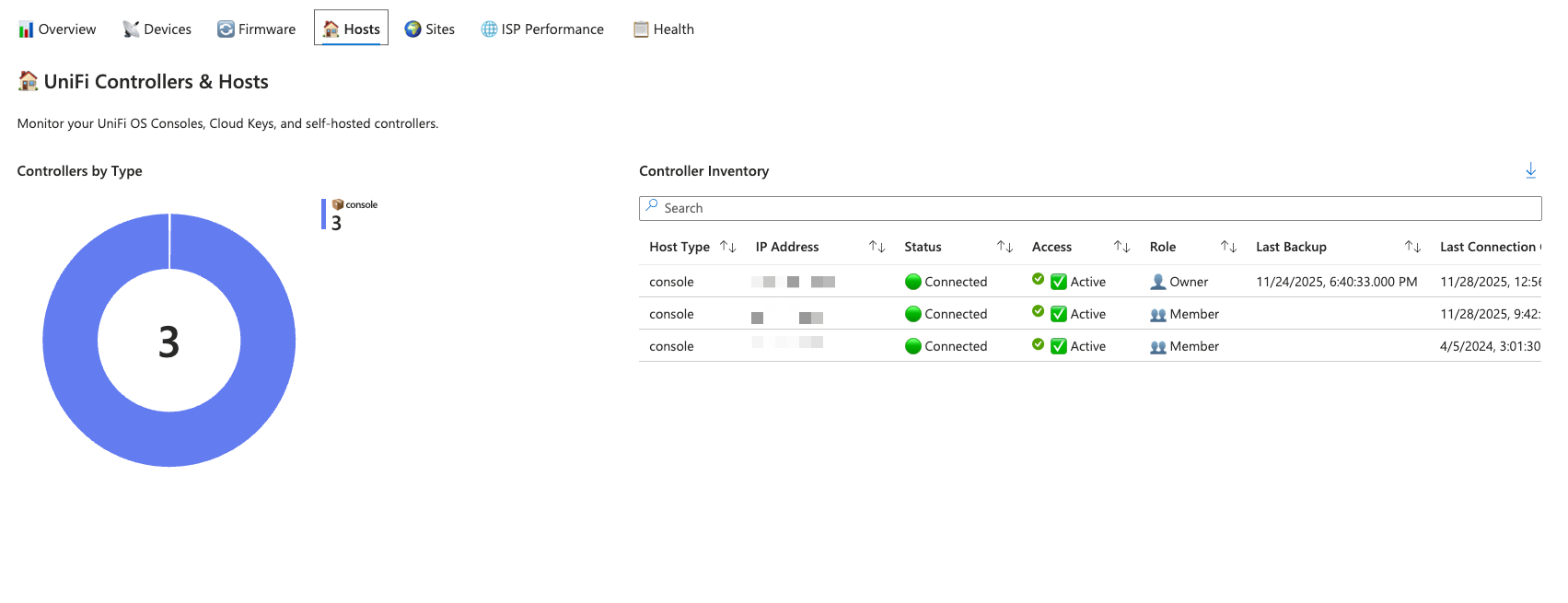Click the Active checkmark in the first row
1568x603 pixels.
point(1059,282)
